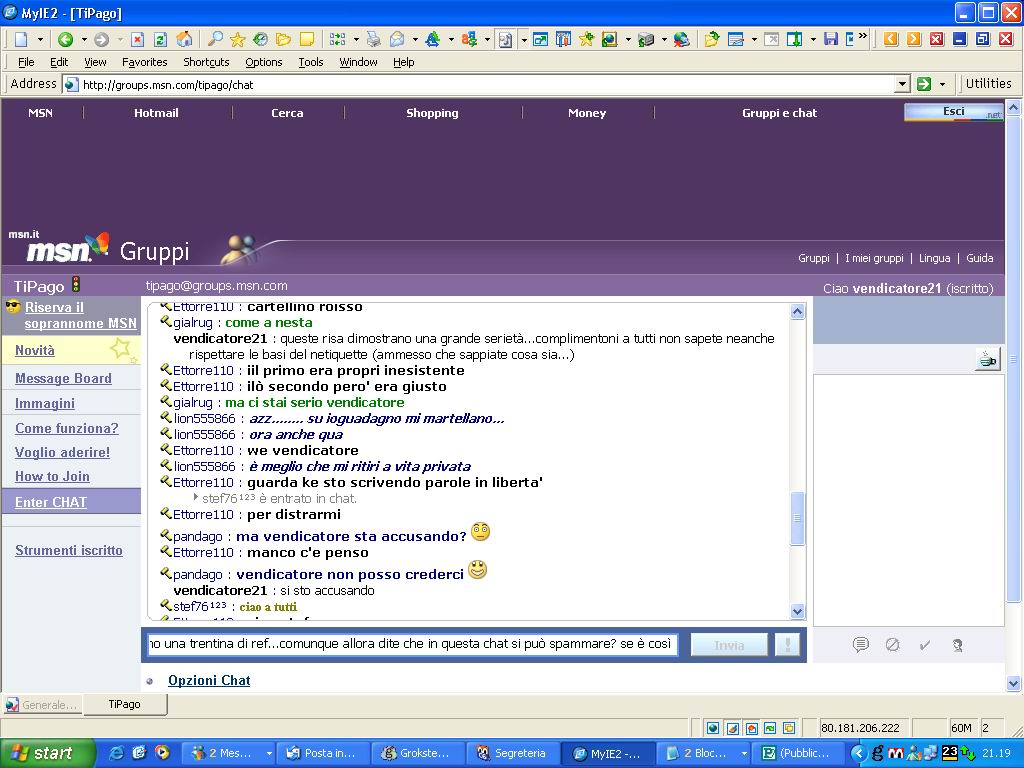Click the floppy disk Save toolbar icon
Viewport: 1024px width, 768px height.
831,40
